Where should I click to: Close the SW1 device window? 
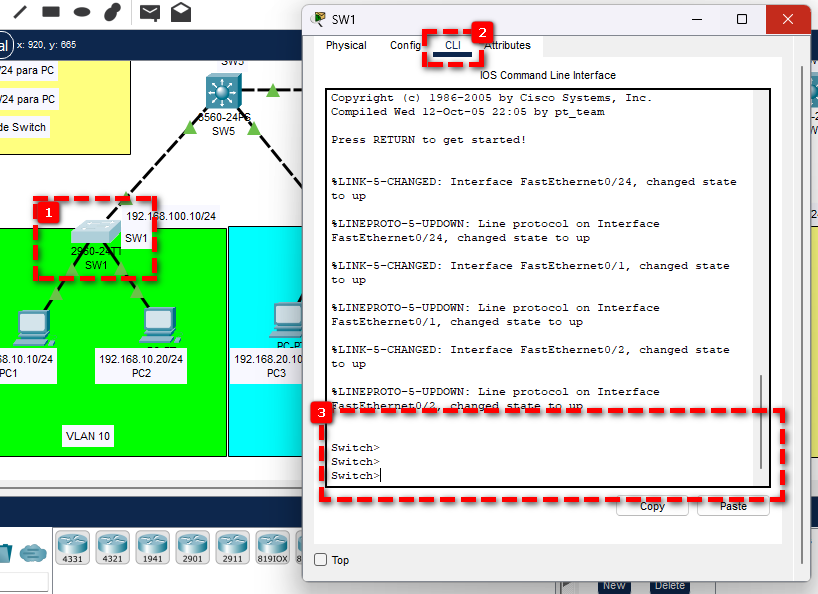(x=788, y=19)
